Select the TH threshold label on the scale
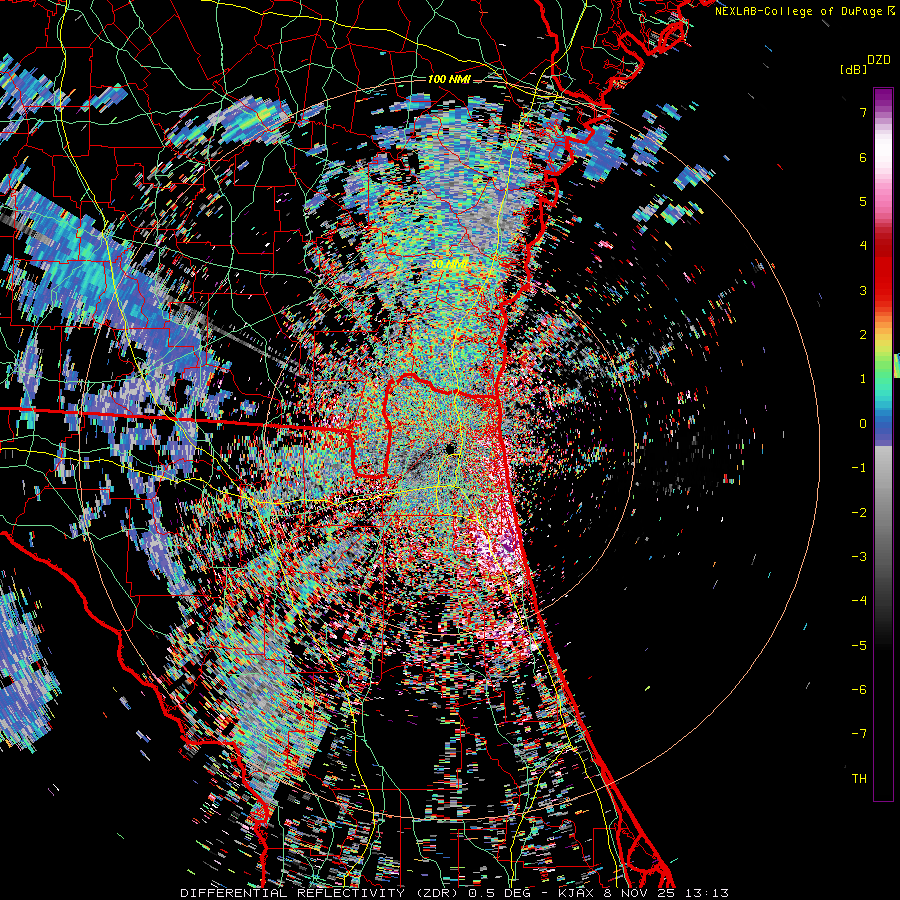 click(859, 778)
